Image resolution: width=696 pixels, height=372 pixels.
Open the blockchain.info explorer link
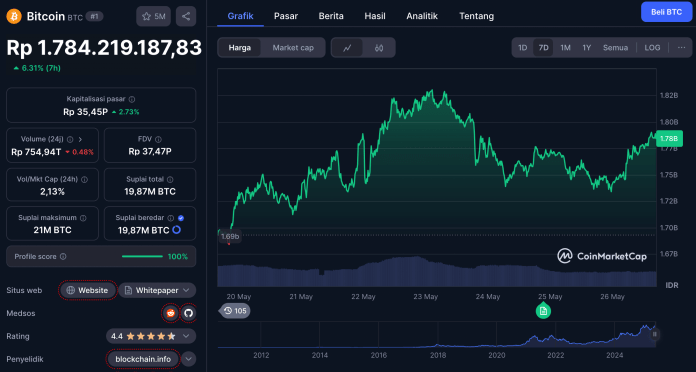(143, 359)
